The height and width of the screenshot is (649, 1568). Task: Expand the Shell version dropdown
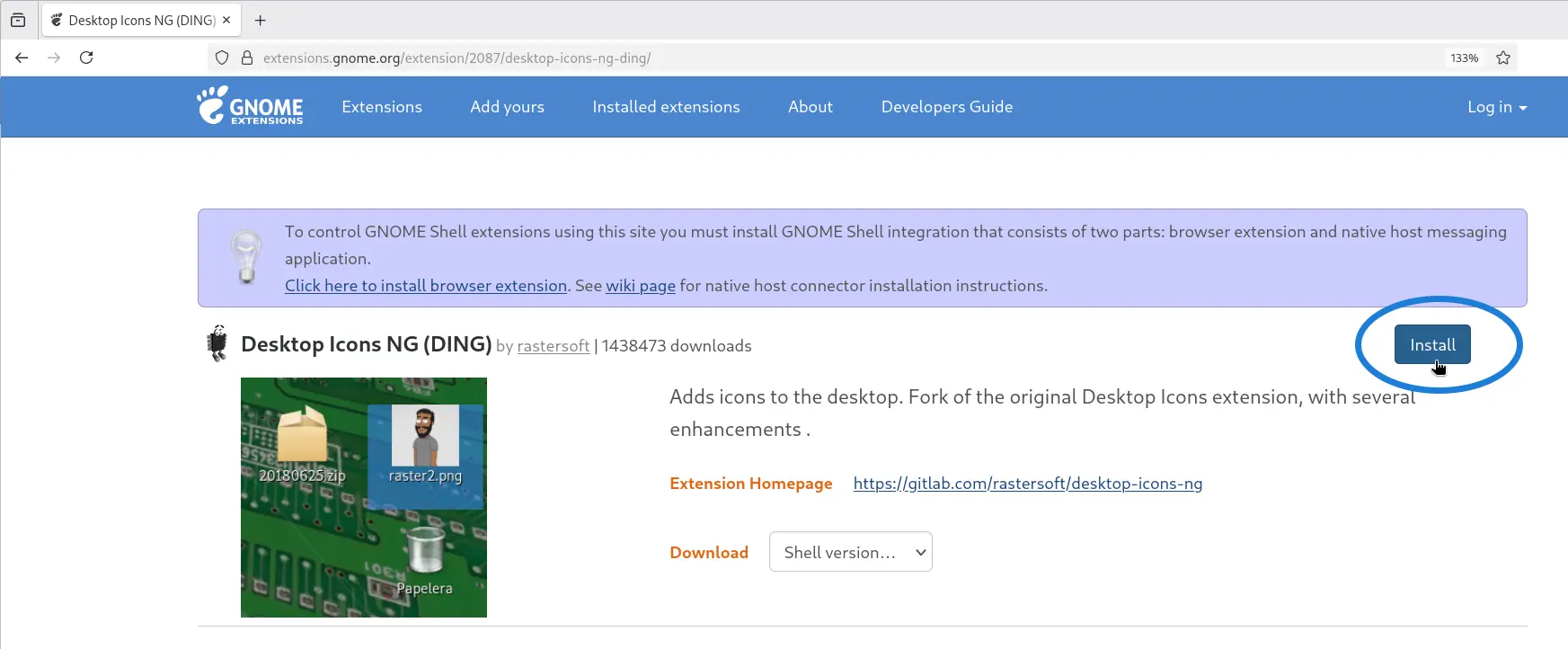pyautogui.click(x=851, y=552)
